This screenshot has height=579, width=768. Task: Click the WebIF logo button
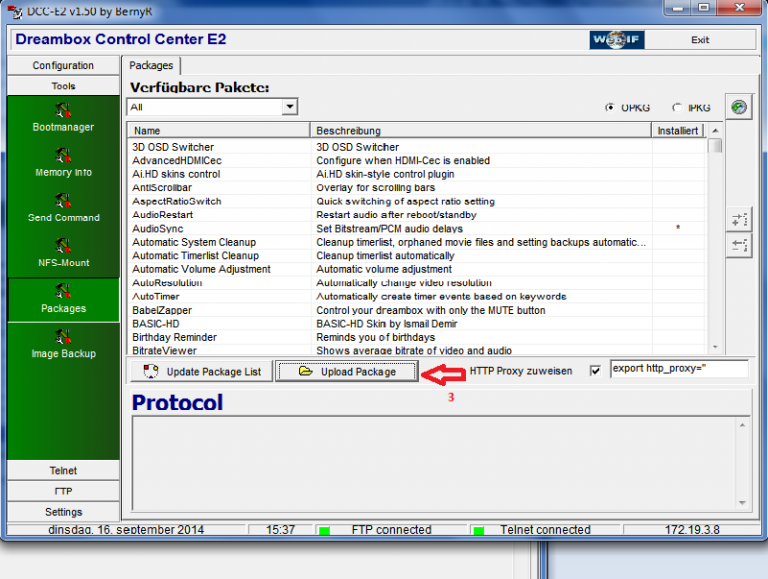[x=617, y=40]
